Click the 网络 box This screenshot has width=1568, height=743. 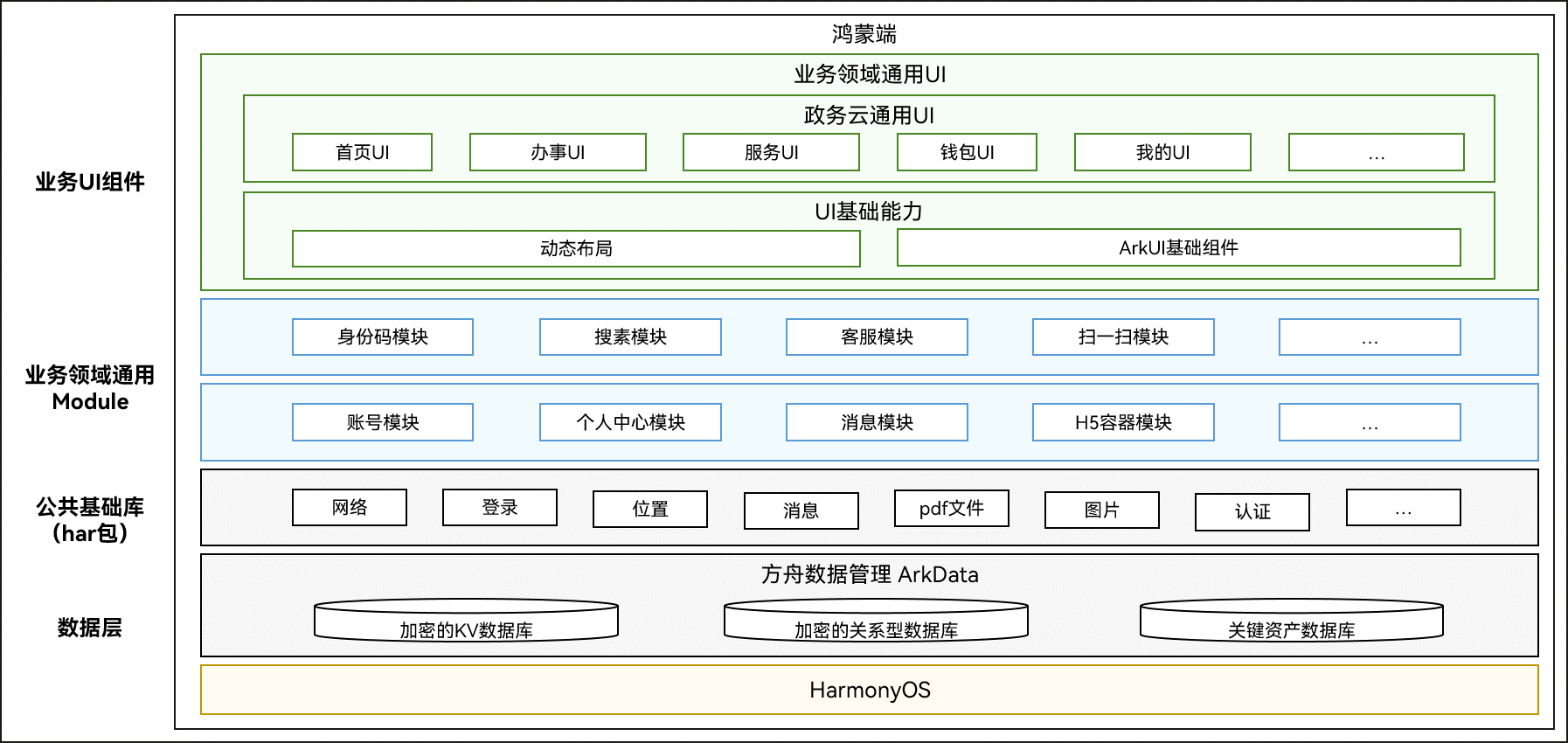tap(350, 507)
